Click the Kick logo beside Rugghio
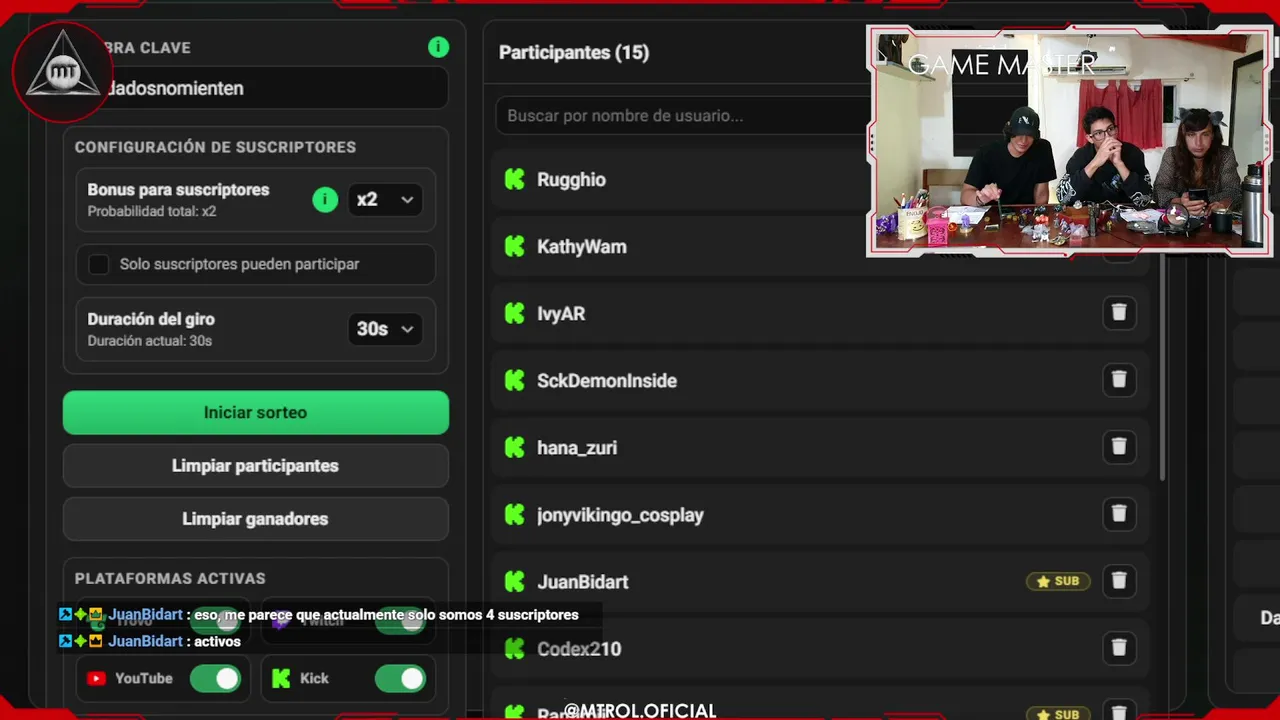The height and width of the screenshot is (720, 1280). (514, 179)
